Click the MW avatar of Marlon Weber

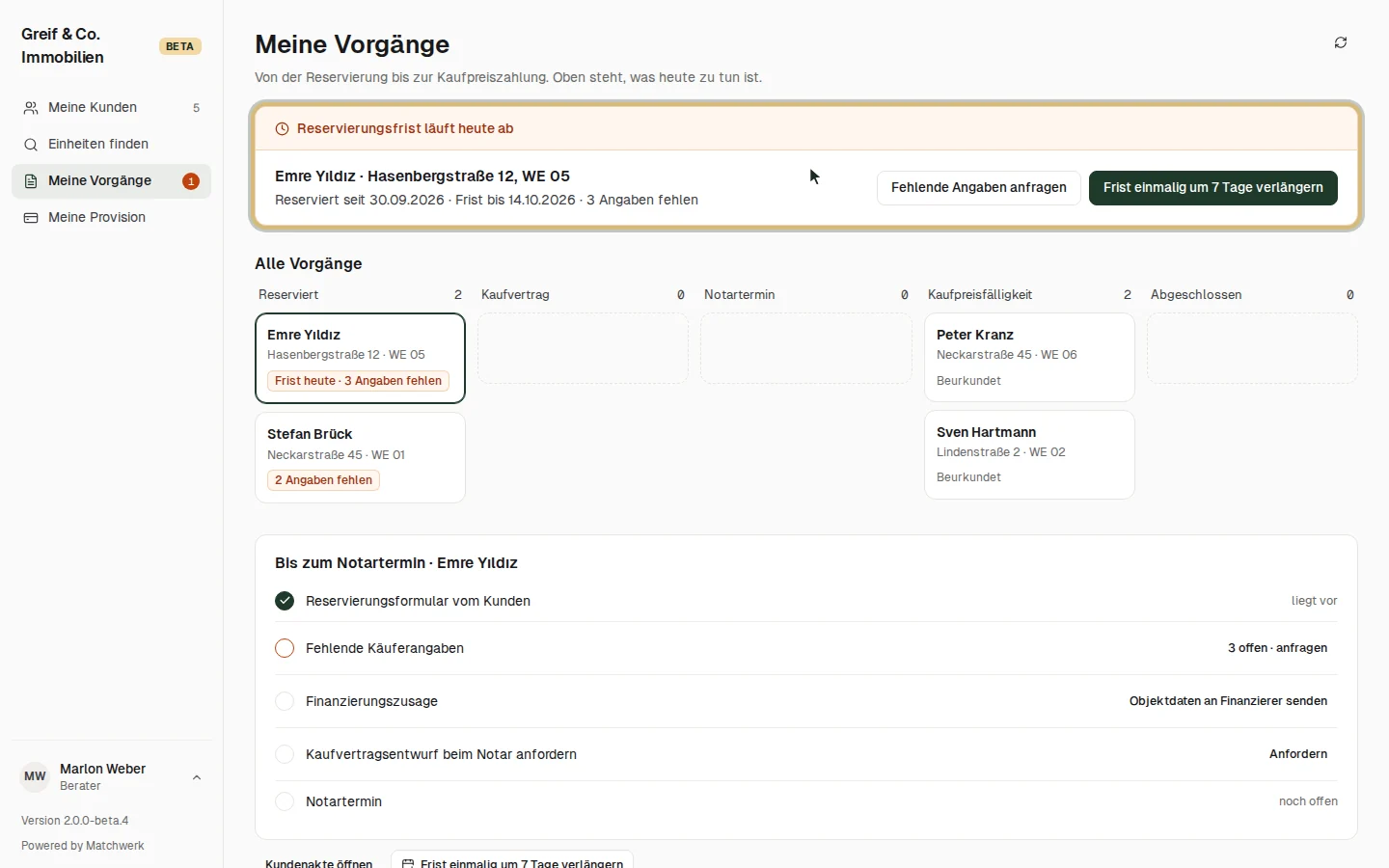point(35,776)
